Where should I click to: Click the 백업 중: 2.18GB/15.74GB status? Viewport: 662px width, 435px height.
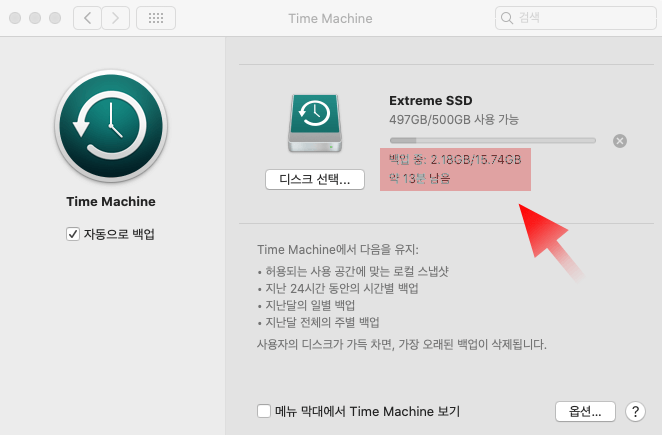click(x=455, y=160)
